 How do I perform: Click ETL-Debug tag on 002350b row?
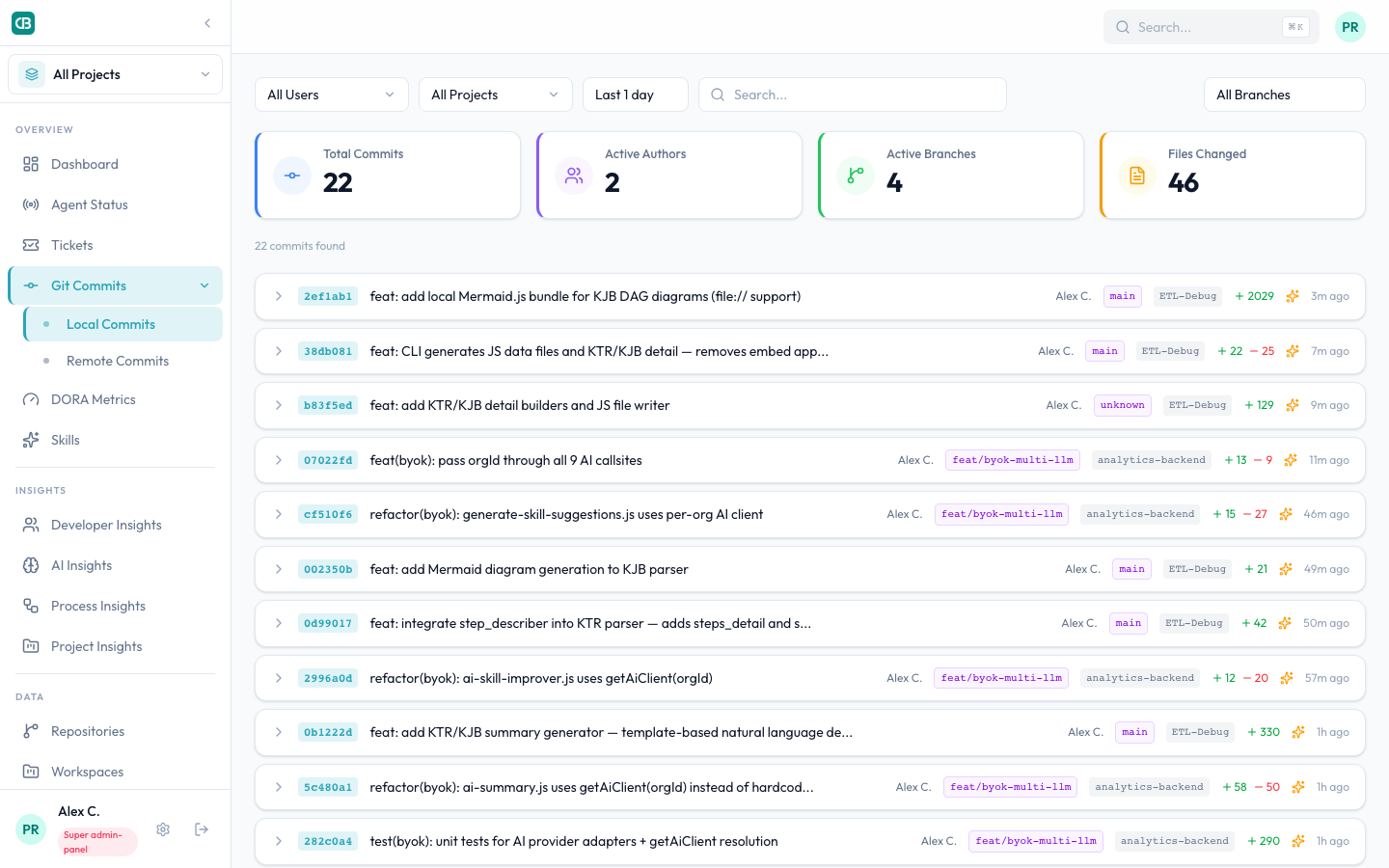(1197, 569)
